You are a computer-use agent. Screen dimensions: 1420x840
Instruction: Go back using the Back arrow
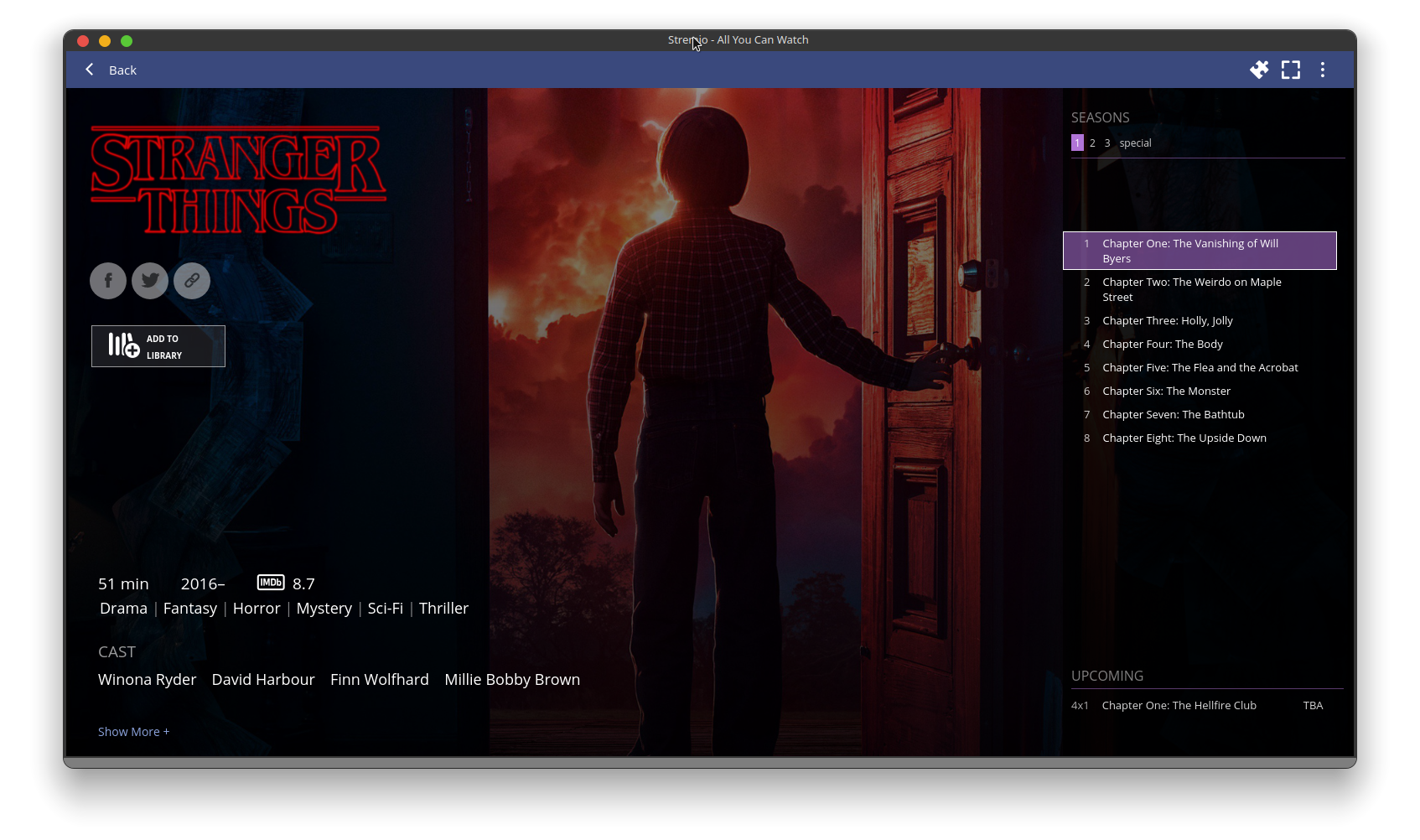coord(90,70)
